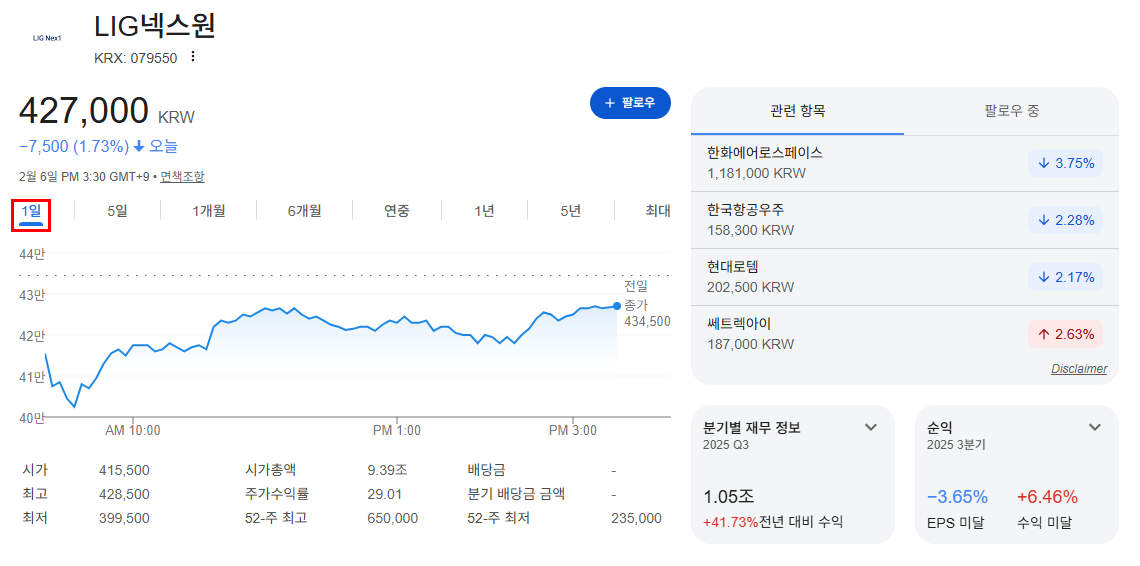1140x566 pixels.
Task: Open the 팔로우 중 tab
Action: pos(1011,111)
